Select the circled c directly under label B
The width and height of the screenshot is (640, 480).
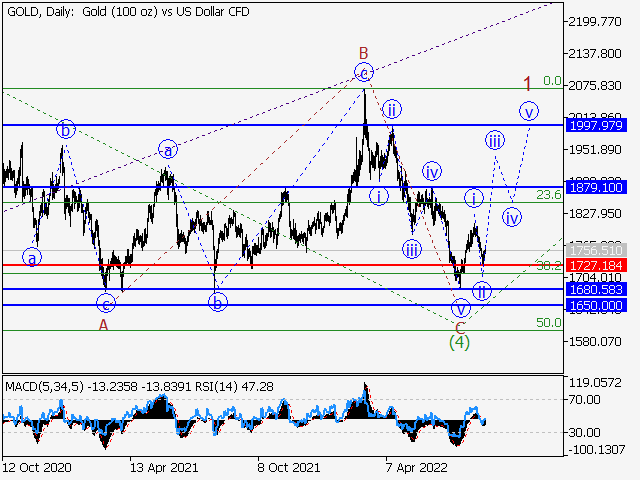364,73
